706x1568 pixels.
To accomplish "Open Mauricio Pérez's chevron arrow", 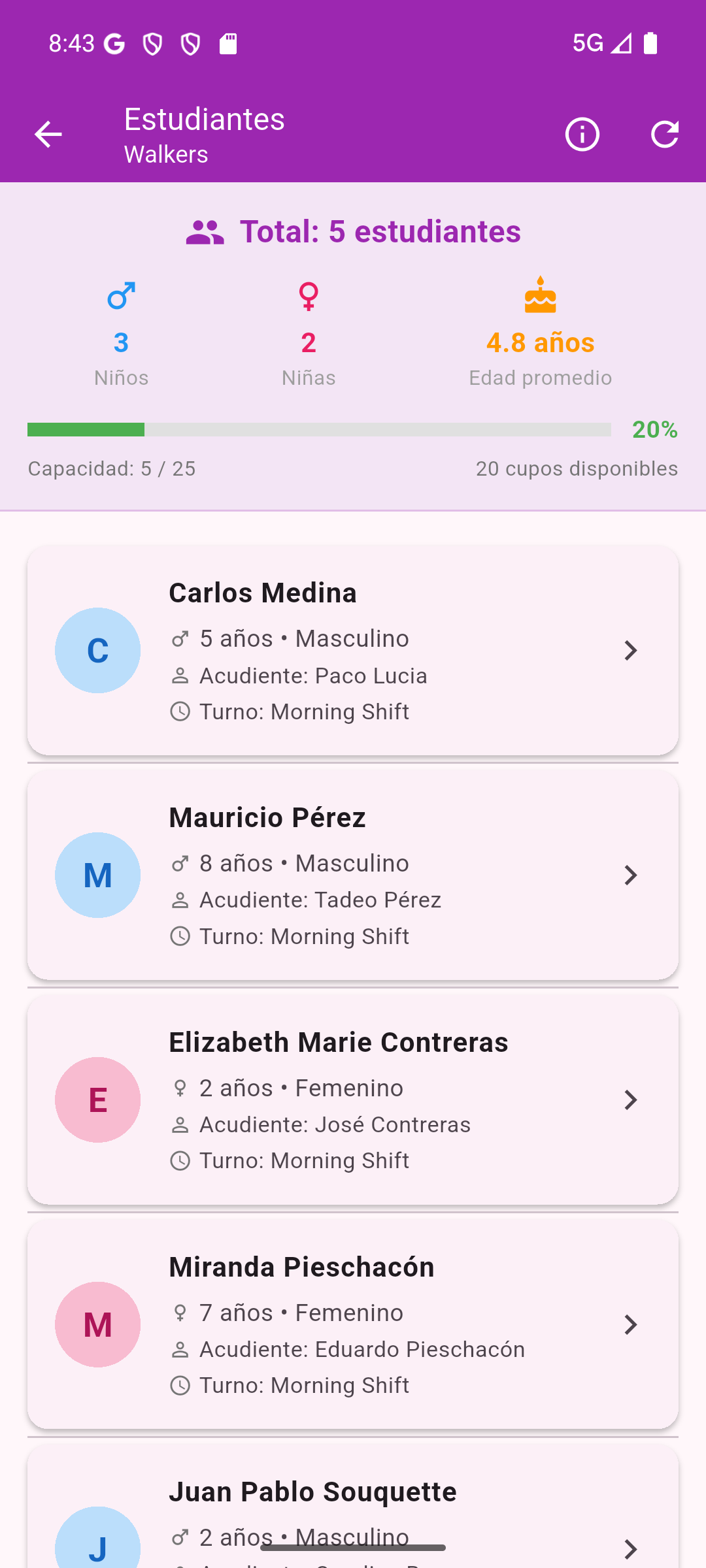I will [630, 875].
